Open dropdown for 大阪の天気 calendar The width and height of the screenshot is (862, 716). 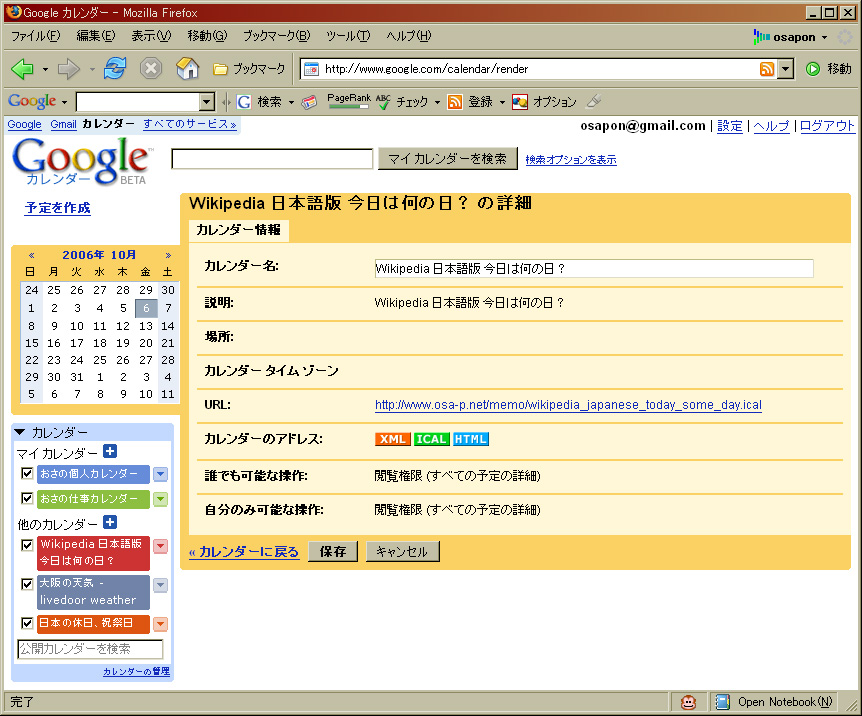coord(161,585)
